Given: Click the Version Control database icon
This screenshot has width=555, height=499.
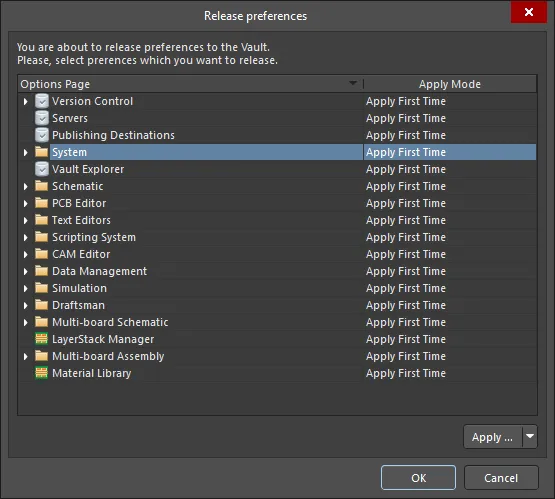Looking at the screenshot, I should click(42, 101).
